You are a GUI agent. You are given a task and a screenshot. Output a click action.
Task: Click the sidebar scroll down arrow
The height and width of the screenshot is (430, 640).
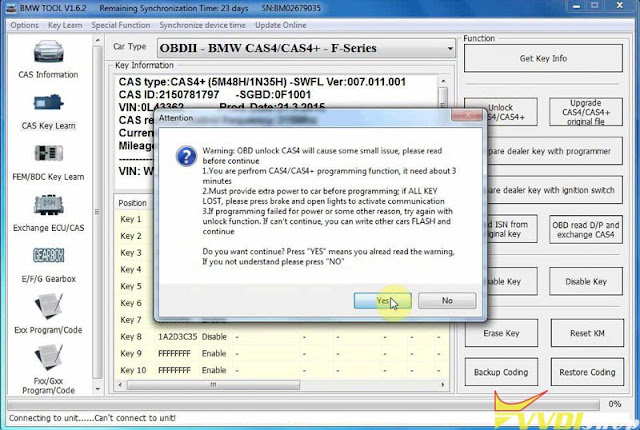point(98,389)
